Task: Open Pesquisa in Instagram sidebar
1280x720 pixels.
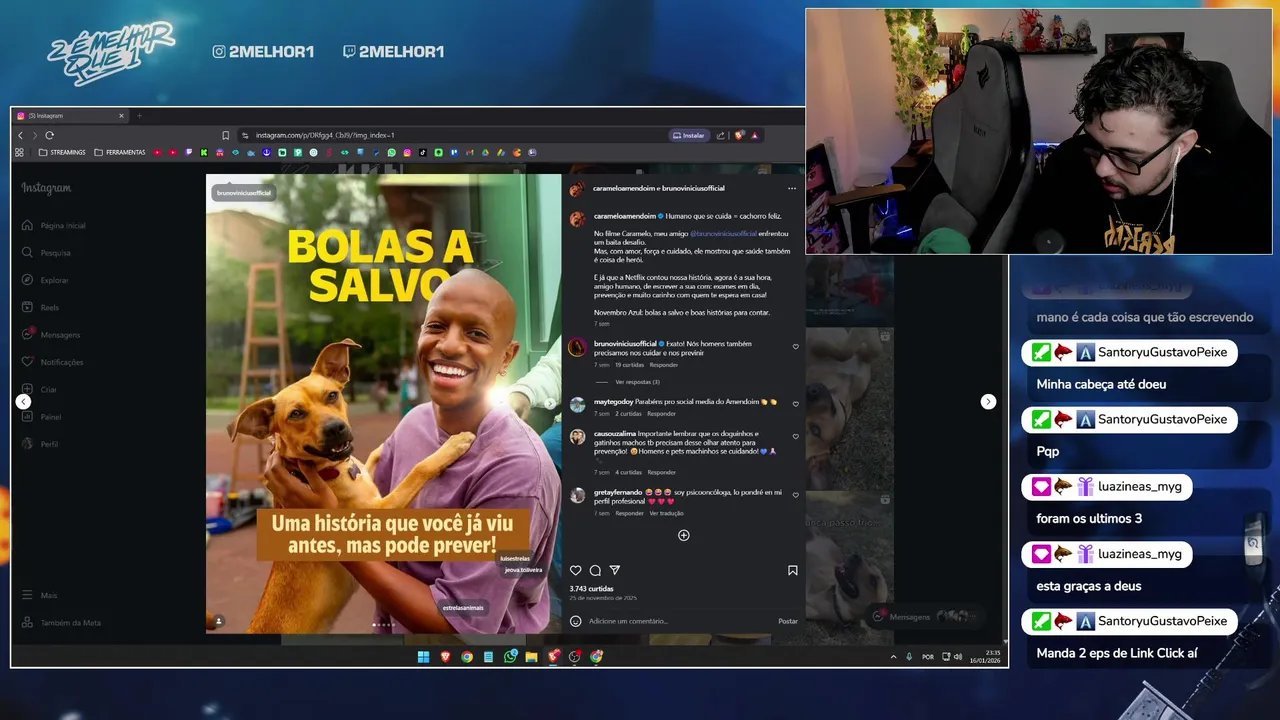Action: pos(46,253)
